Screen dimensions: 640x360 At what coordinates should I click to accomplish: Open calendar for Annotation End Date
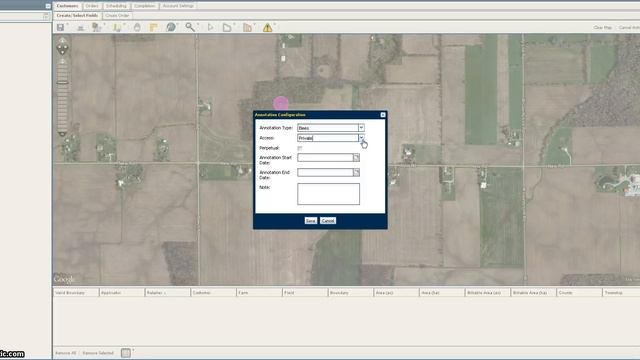coord(356,173)
